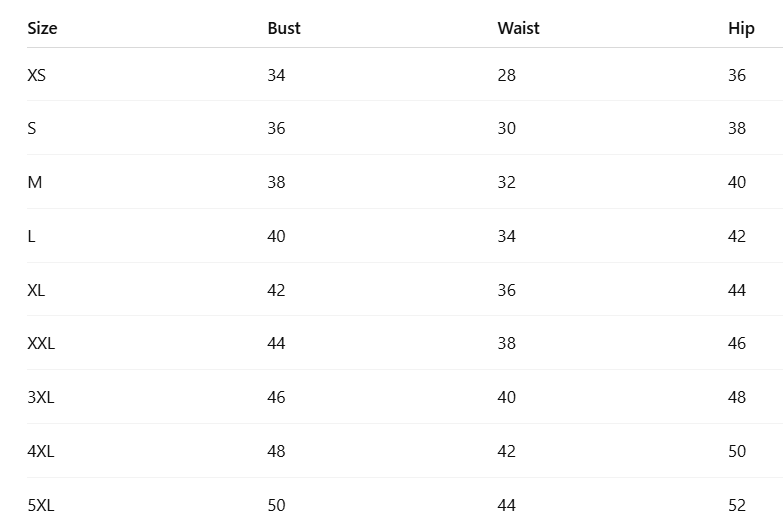Click the Waist column header
The image size is (783, 526).
click(518, 28)
